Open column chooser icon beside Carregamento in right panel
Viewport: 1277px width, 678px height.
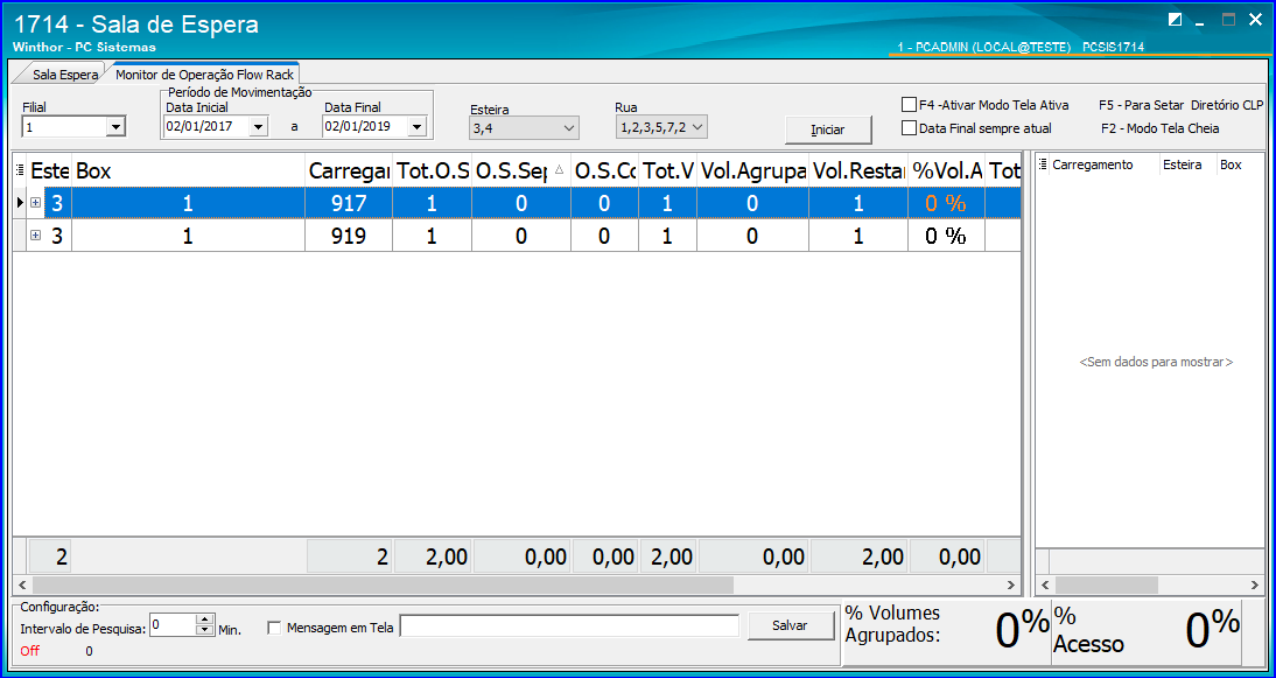(1043, 165)
